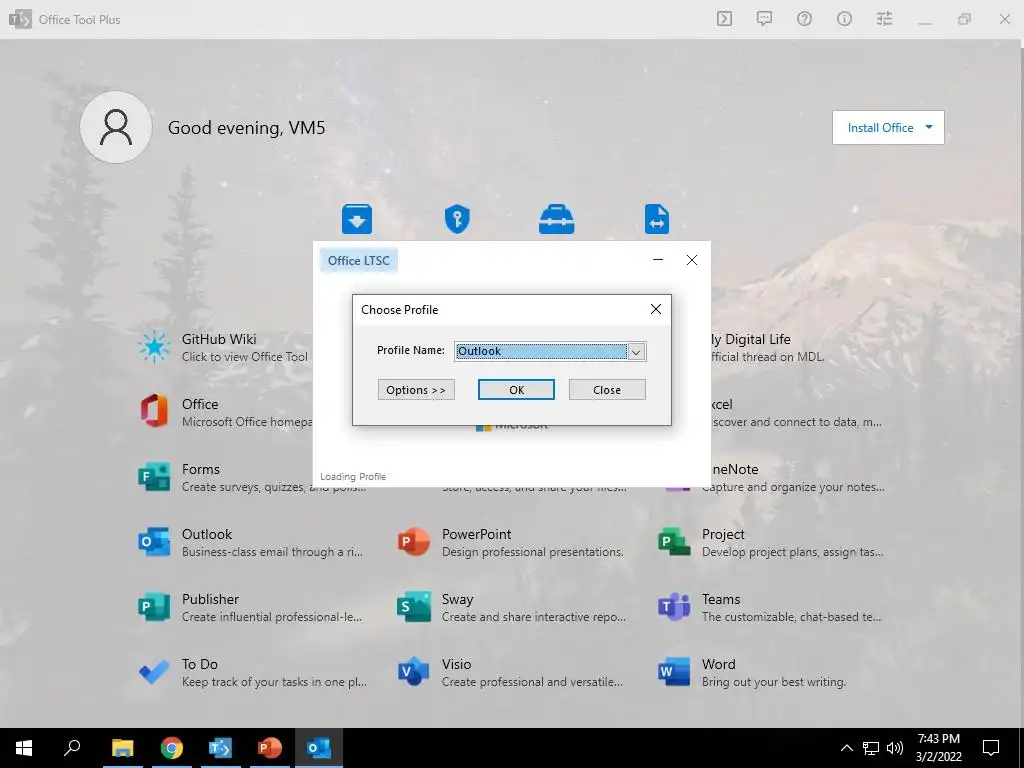The height and width of the screenshot is (768, 1024).
Task: Open the Activate shield key icon
Action: click(x=457, y=219)
